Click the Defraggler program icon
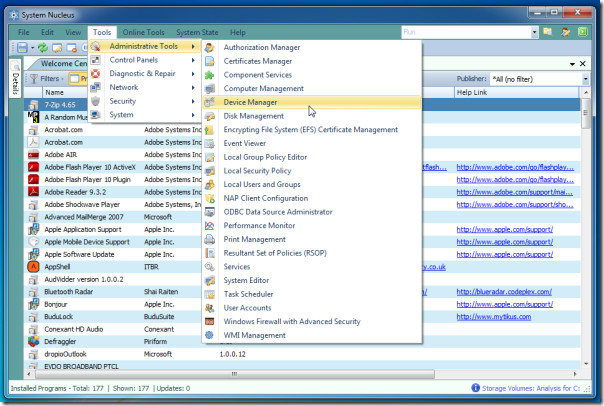 pos(34,341)
